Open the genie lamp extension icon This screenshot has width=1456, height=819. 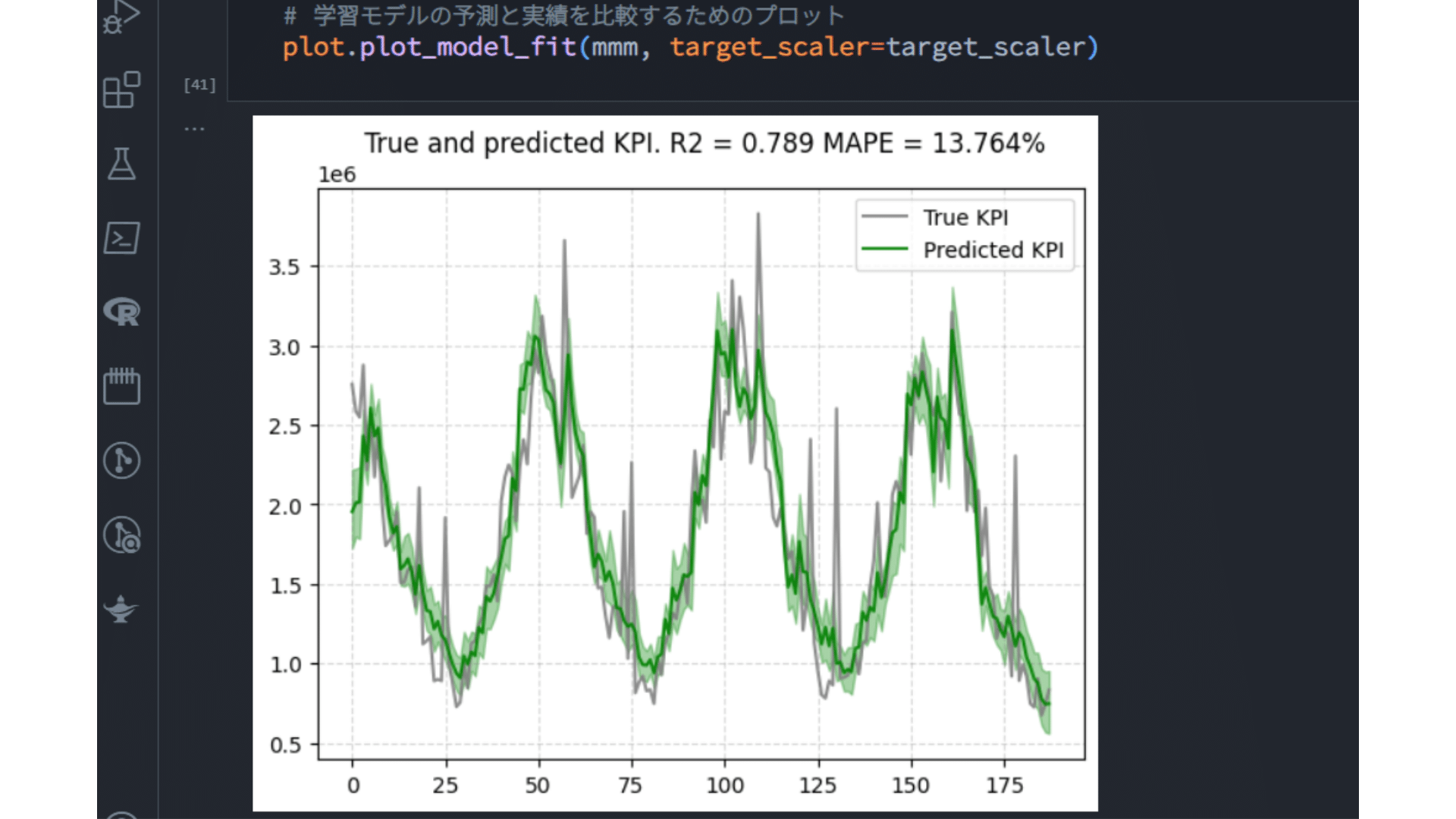pos(121,608)
